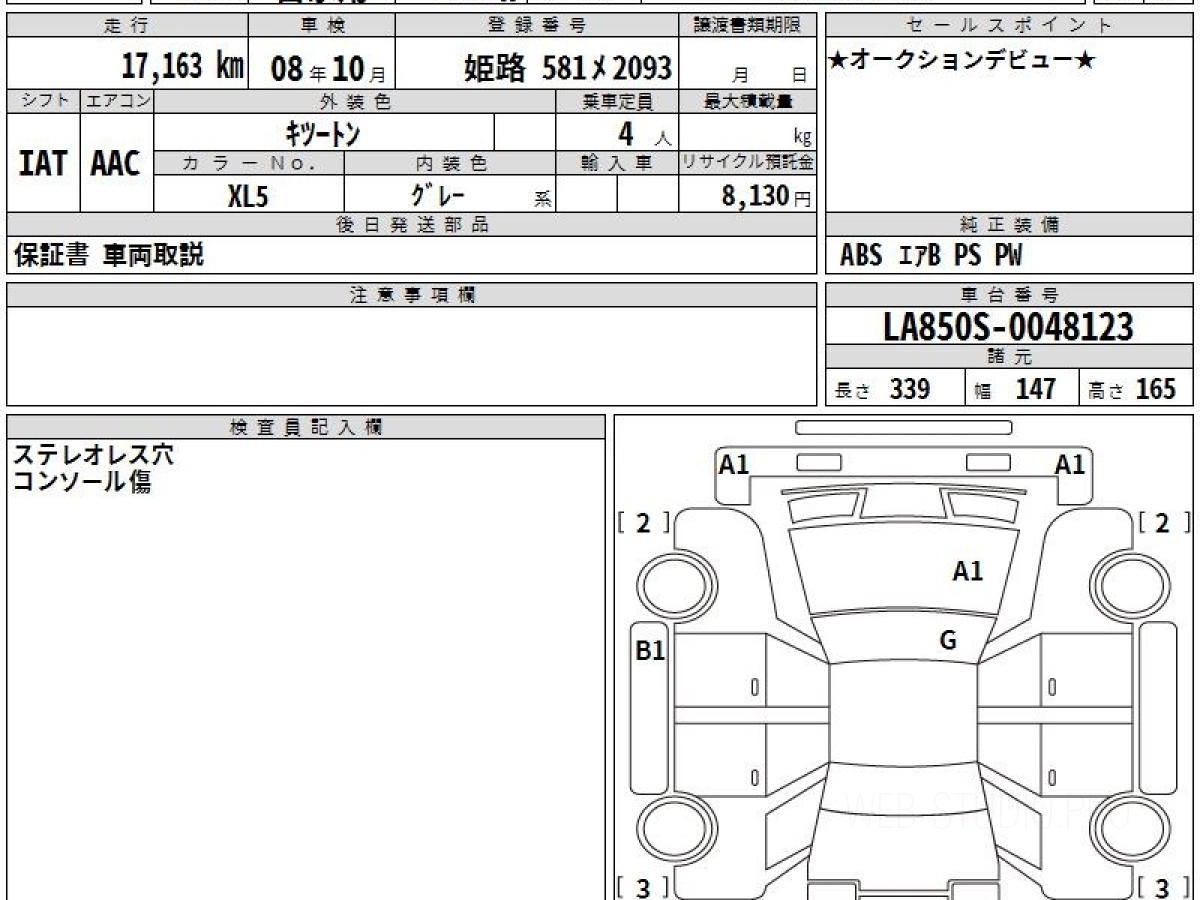
Task: Select color code XL5
Action: coord(248,195)
